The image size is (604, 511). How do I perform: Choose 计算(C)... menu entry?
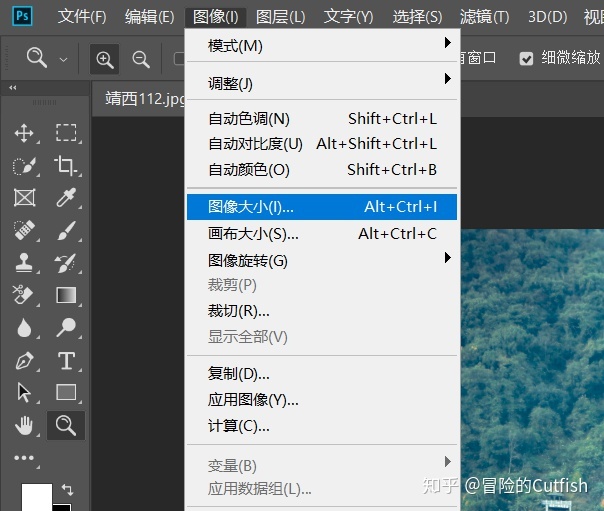322,426
